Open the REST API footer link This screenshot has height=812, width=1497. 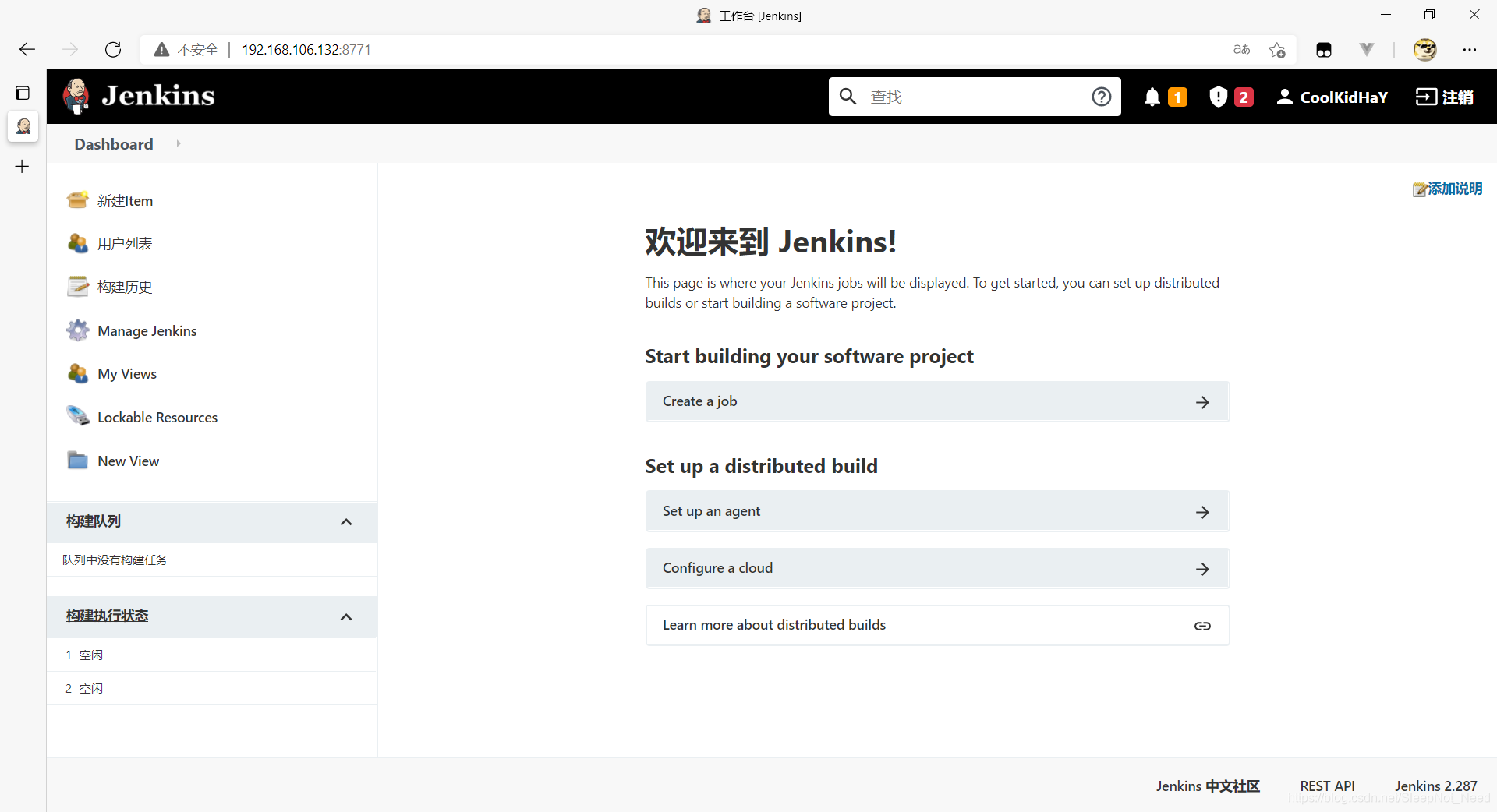[x=1327, y=786]
